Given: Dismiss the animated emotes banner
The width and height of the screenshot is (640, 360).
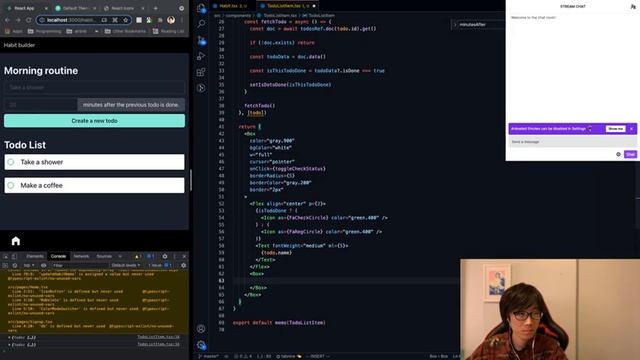Looking at the screenshot, I should pyautogui.click(x=631, y=129).
